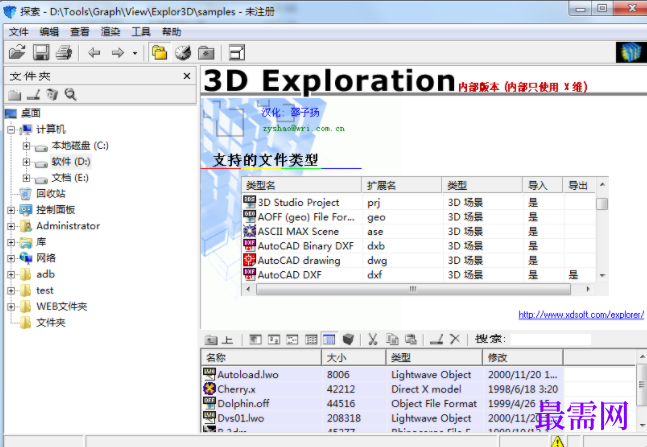Expand the WEB文件夹 folder node
This screenshot has height=447, width=647.
click(x=11, y=307)
